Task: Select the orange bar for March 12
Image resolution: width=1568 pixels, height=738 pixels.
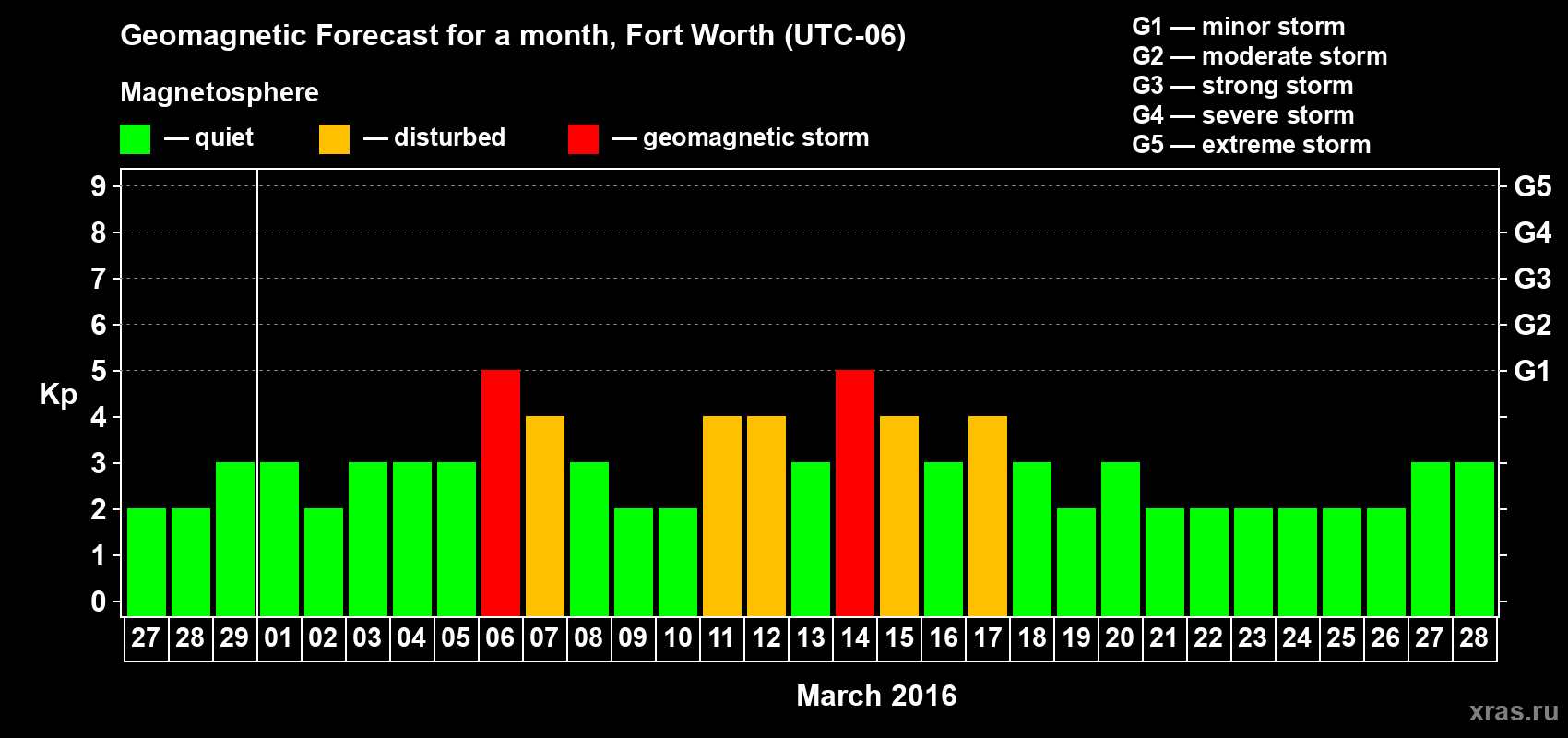Action: (x=766, y=517)
